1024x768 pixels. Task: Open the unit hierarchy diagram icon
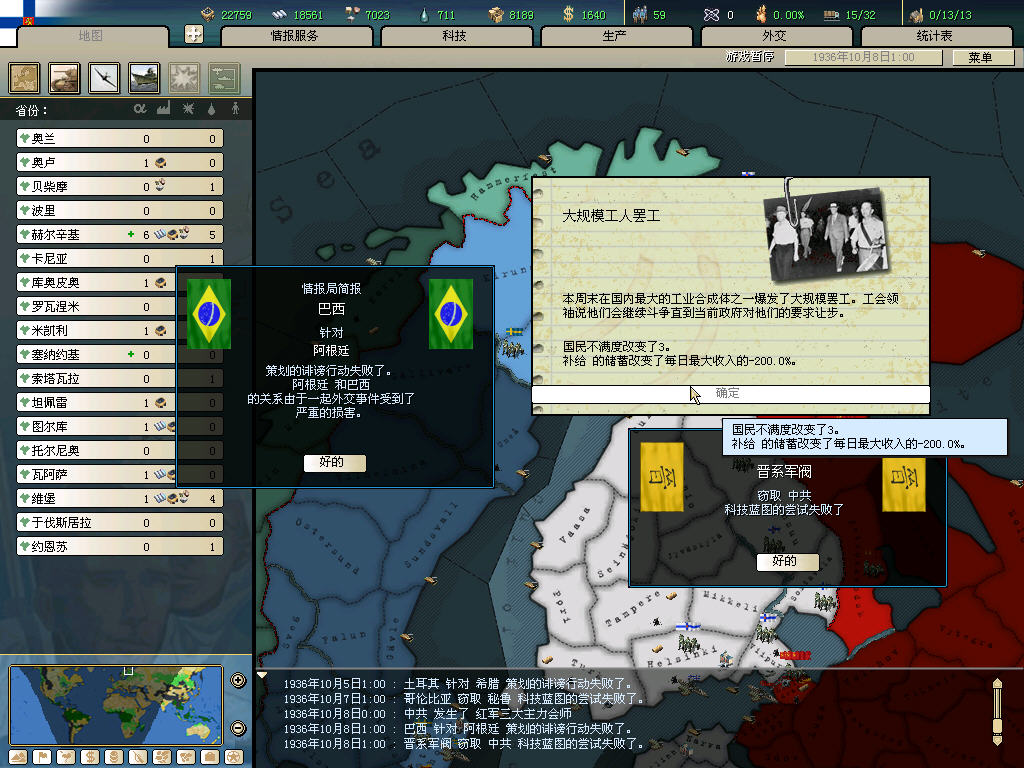point(224,78)
